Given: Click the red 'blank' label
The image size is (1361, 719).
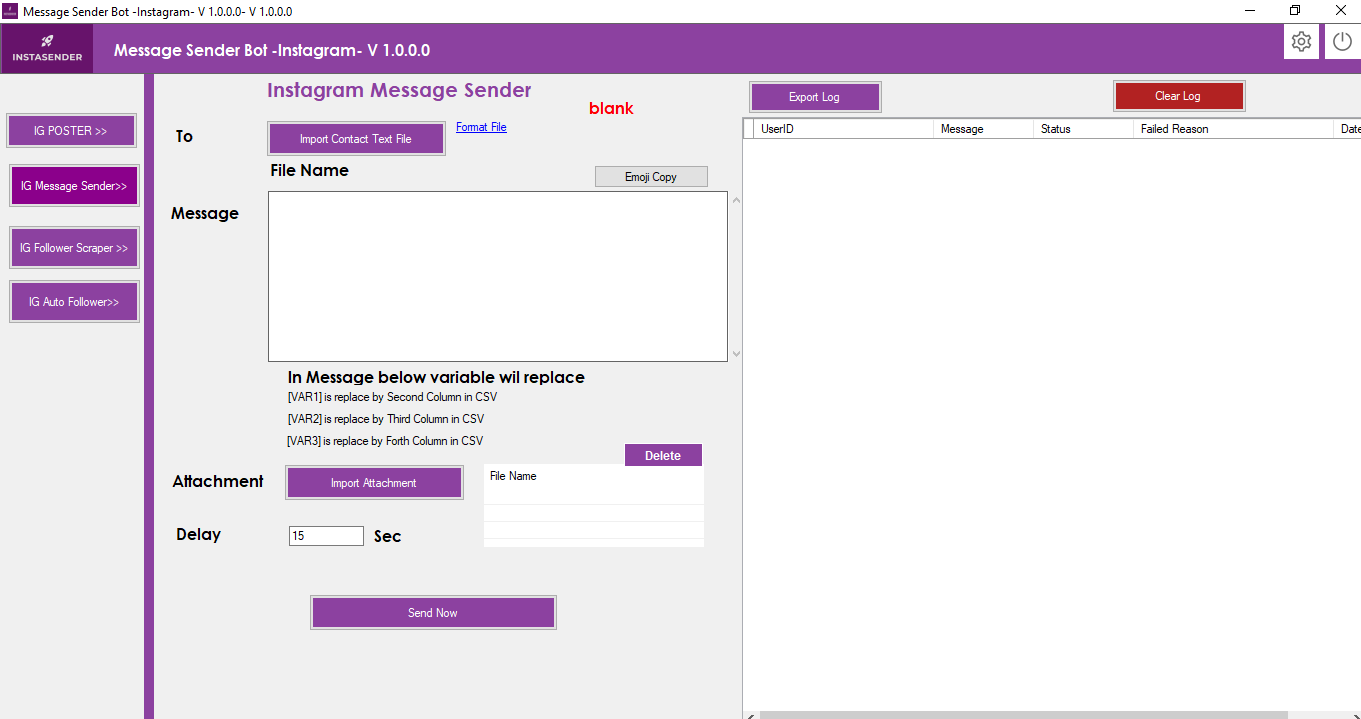Looking at the screenshot, I should (x=611, y=108).
